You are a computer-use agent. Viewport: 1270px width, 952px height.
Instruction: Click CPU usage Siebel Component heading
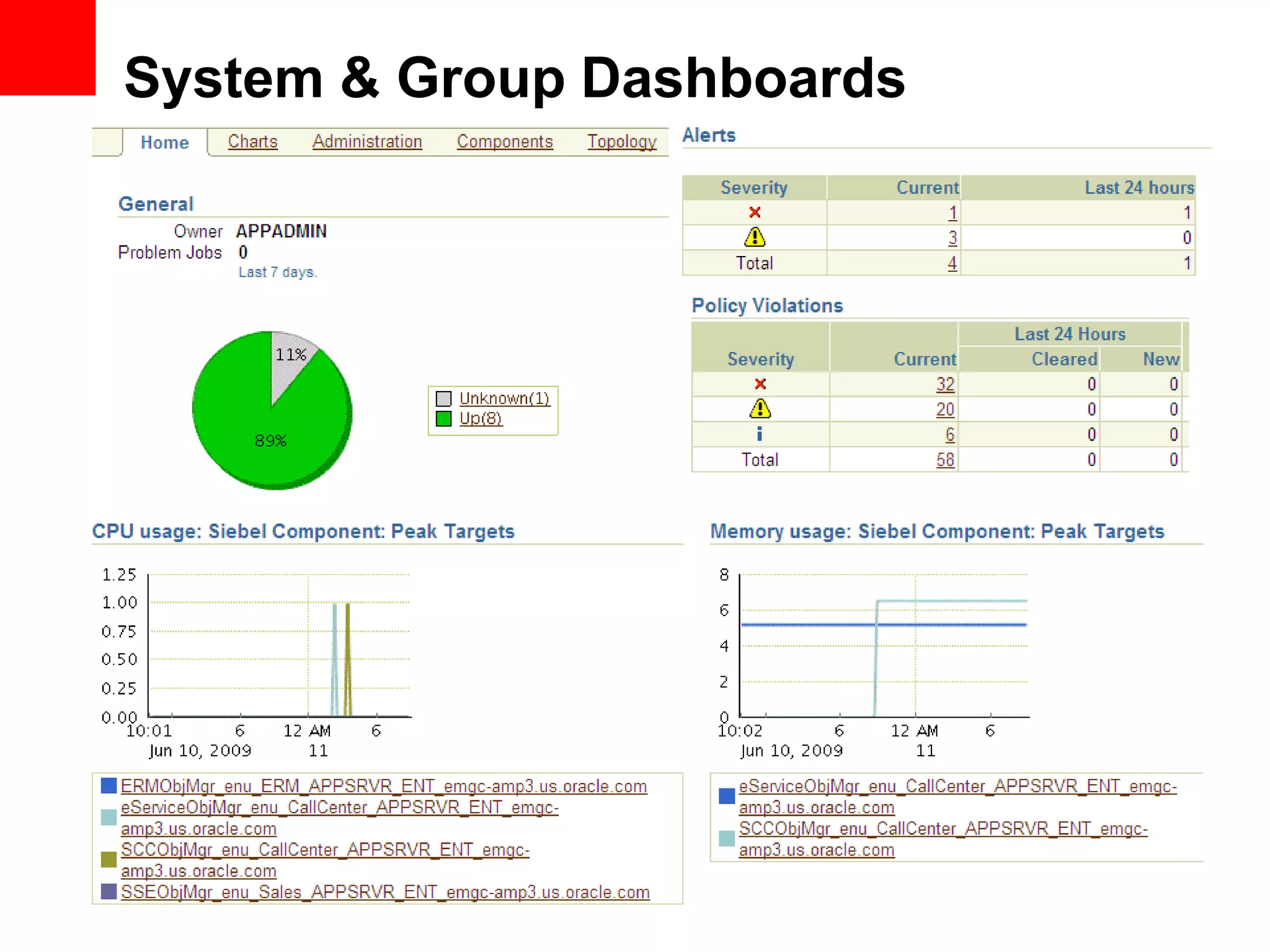[303, 531]
